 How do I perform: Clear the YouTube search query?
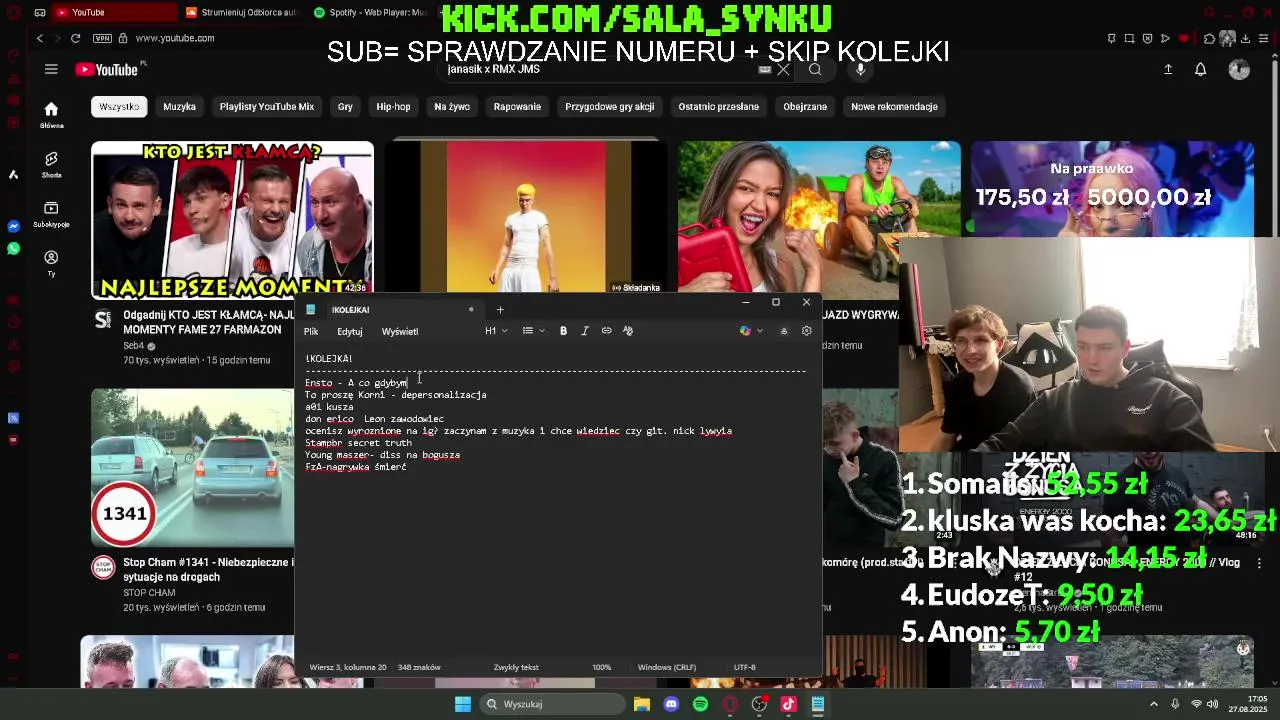point(783,69)
